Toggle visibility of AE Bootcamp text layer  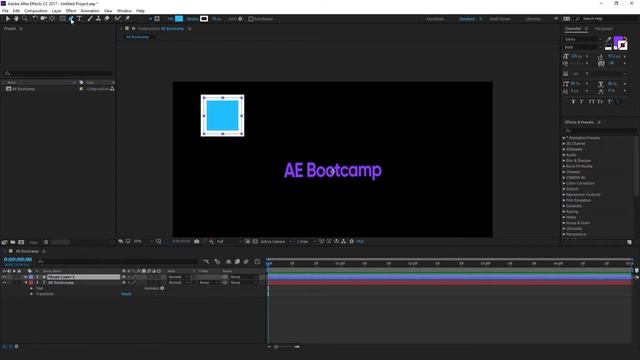(4, 282)
